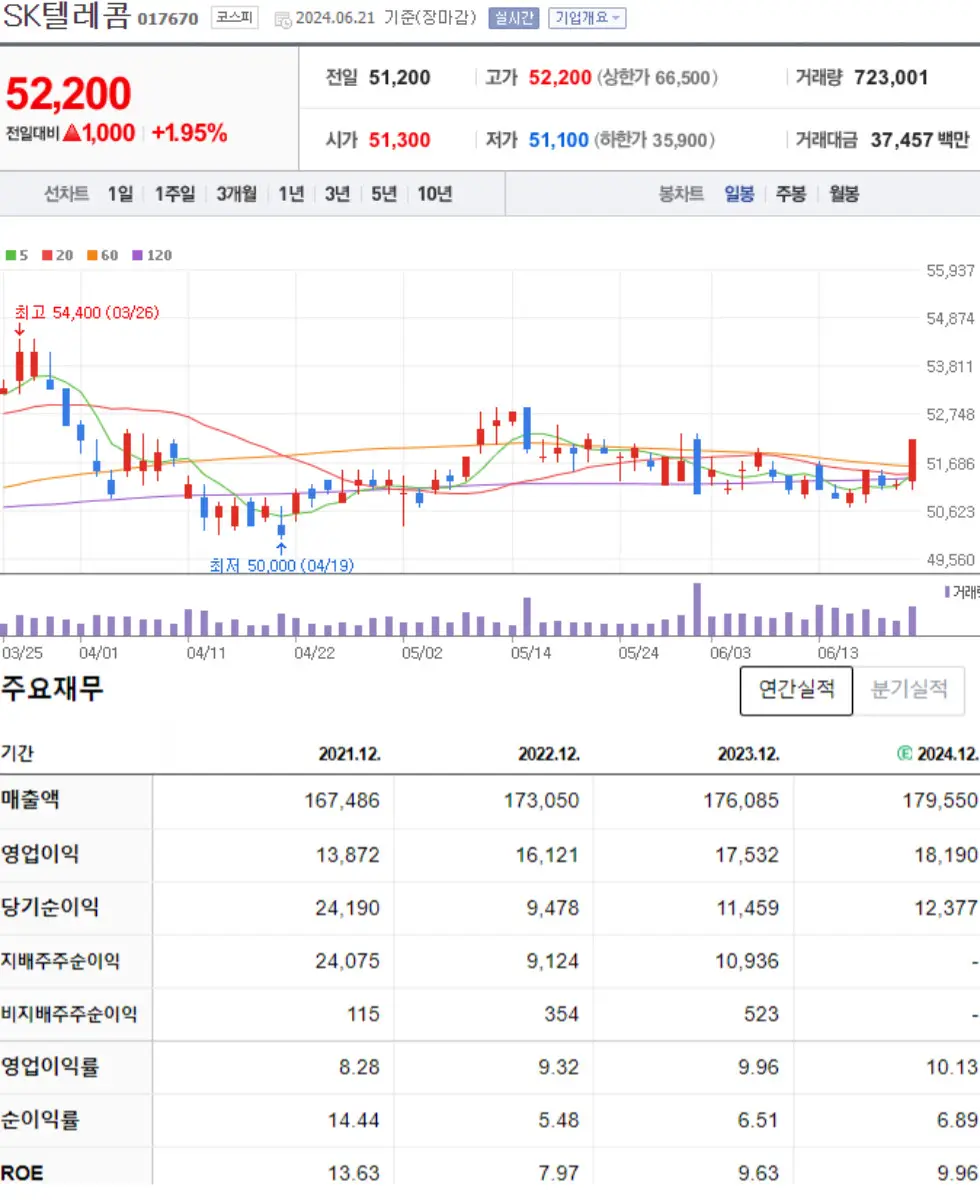
Task: Open the 연간실적 annual results tab
Action: click(x=796, y=690)
